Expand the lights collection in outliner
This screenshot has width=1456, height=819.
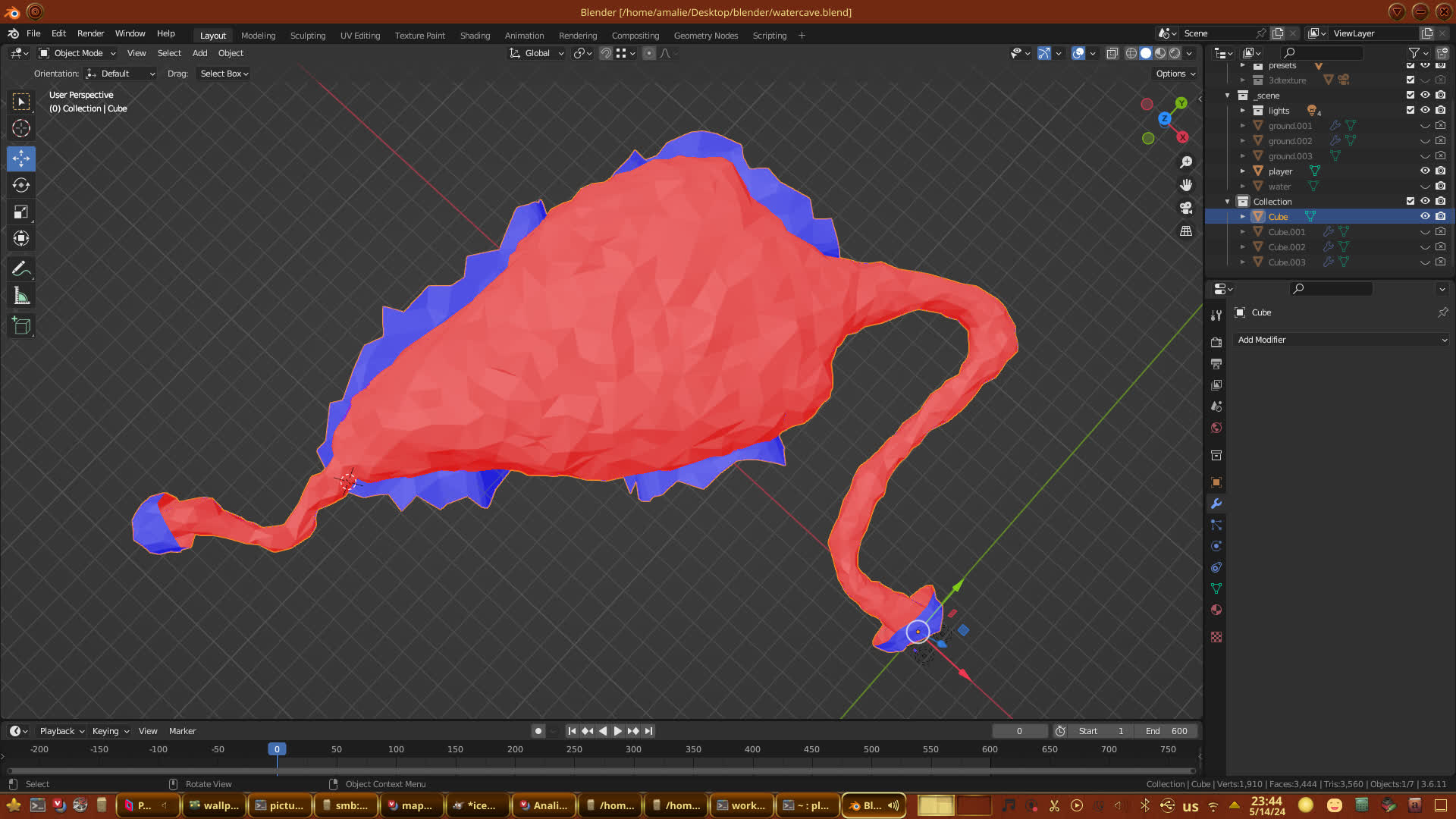point(1242,111)
